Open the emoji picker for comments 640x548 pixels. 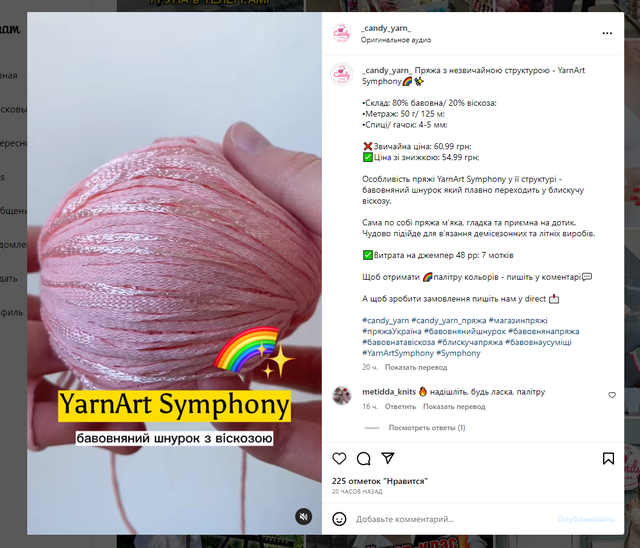[x=339, y=519]
